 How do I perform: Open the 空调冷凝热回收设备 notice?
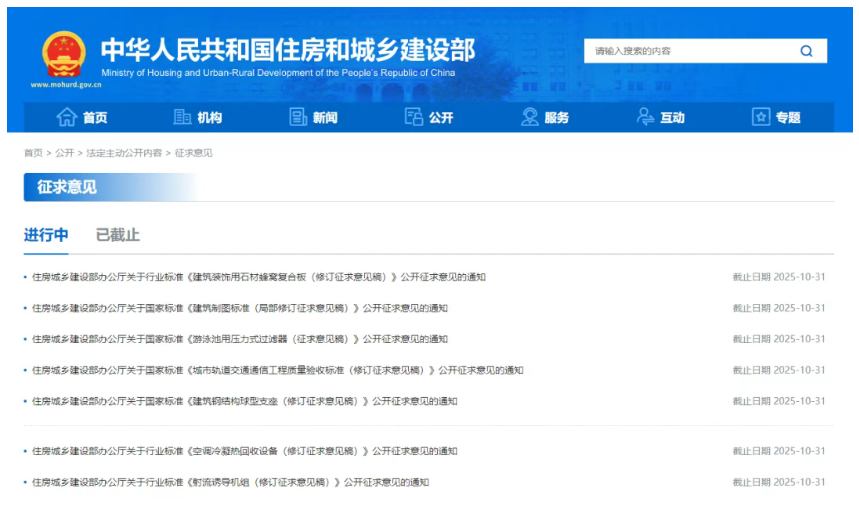[244, 451]
